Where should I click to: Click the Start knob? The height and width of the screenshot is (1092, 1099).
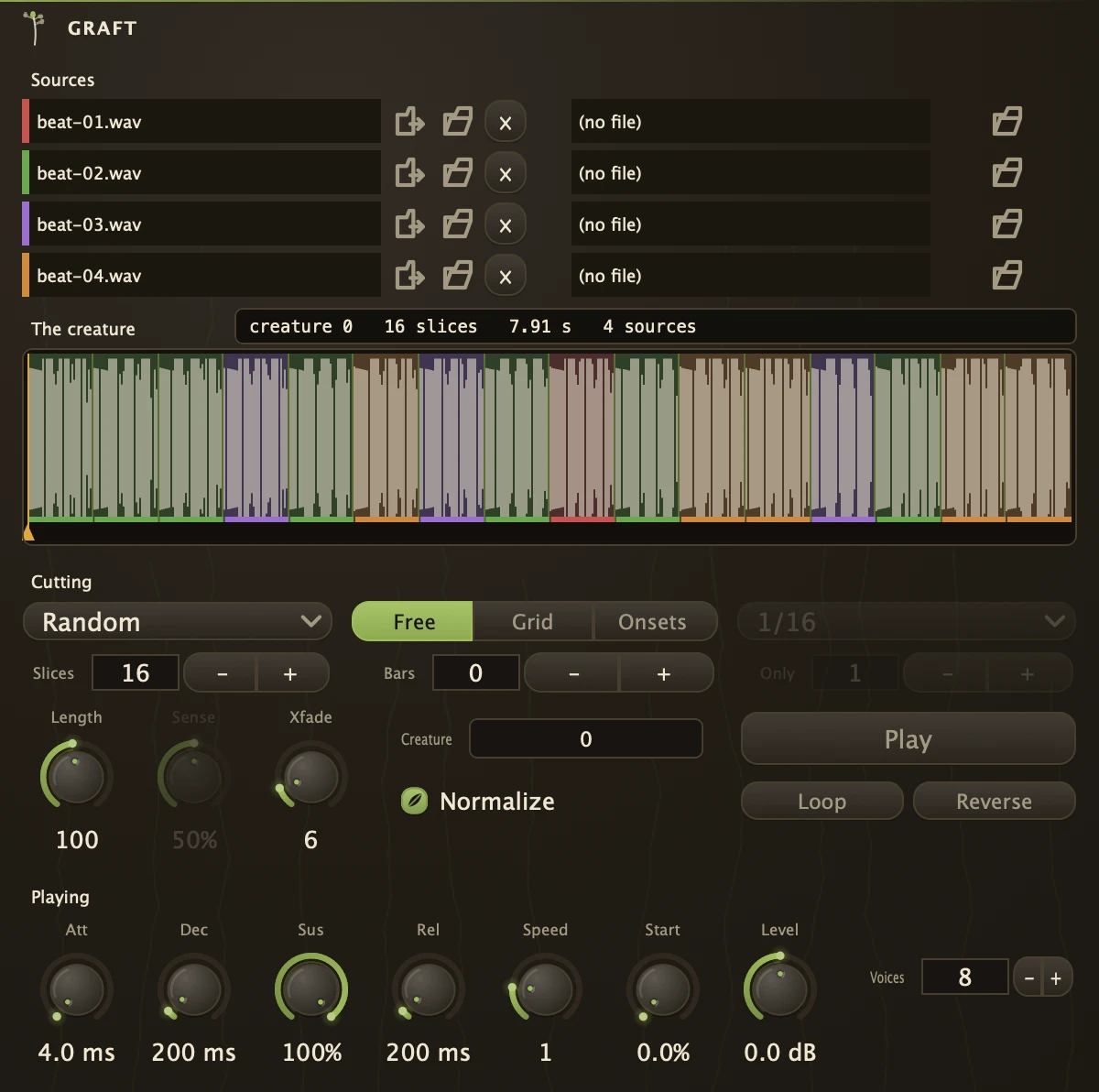(x=663, y=988)
